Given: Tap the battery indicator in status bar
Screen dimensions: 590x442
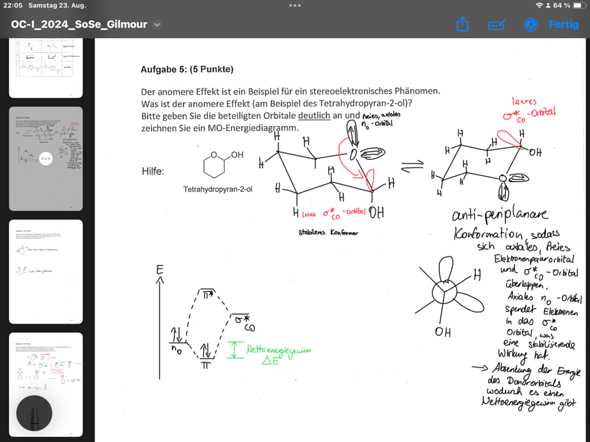Looking at the screenshot, I should pos(579,6).
